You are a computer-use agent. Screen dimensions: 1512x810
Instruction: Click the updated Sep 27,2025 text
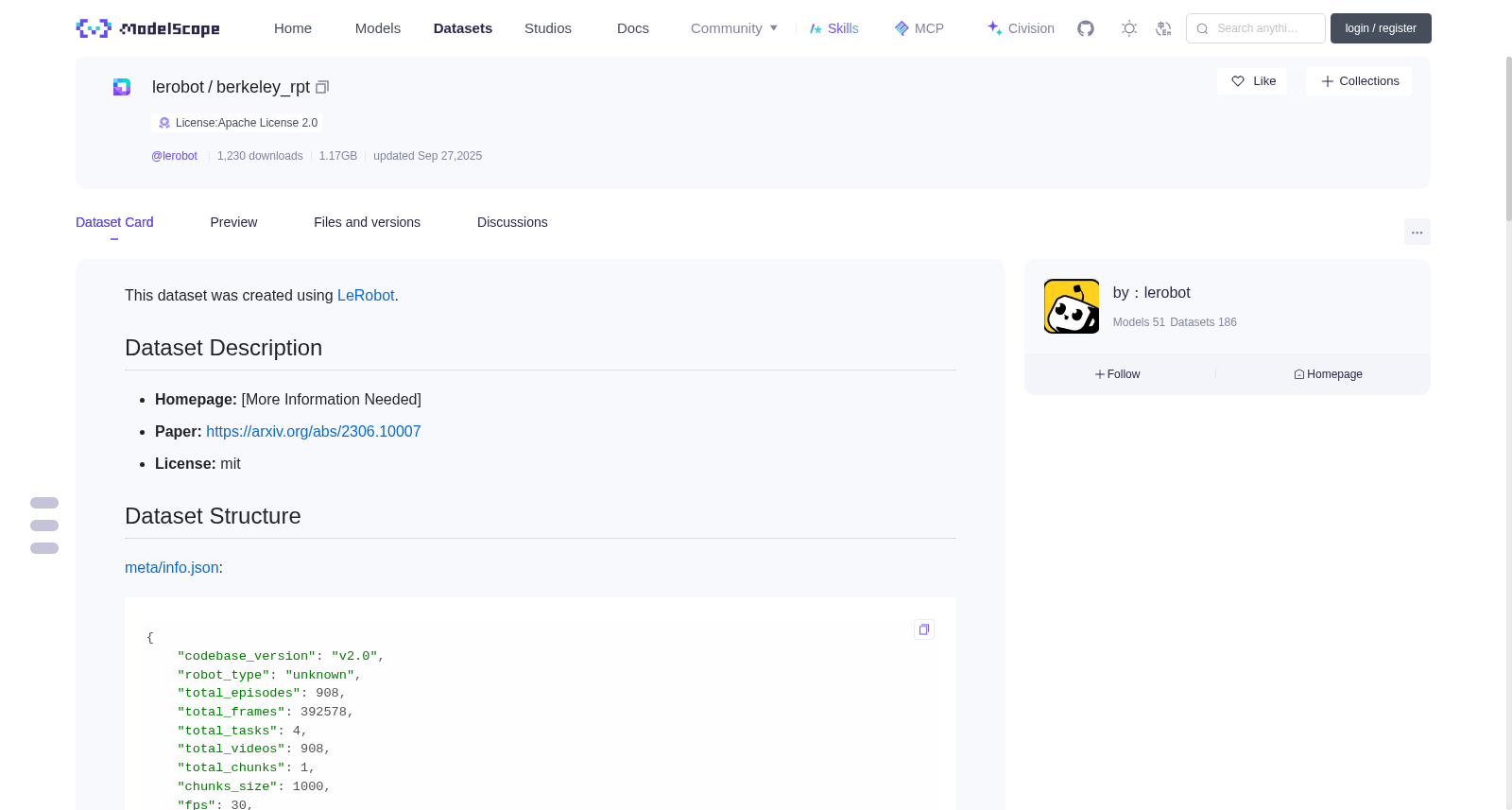(x=427, y=156)
